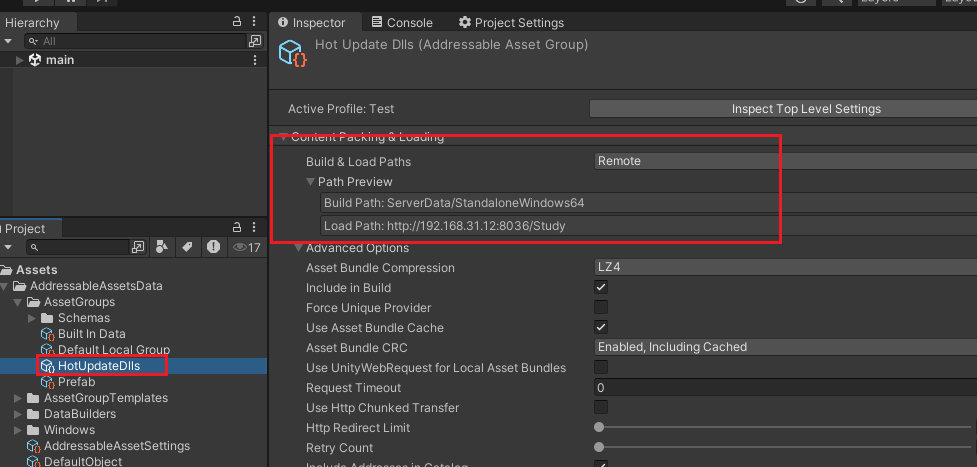Switch to the Console tab

click(x=401, y=22)
